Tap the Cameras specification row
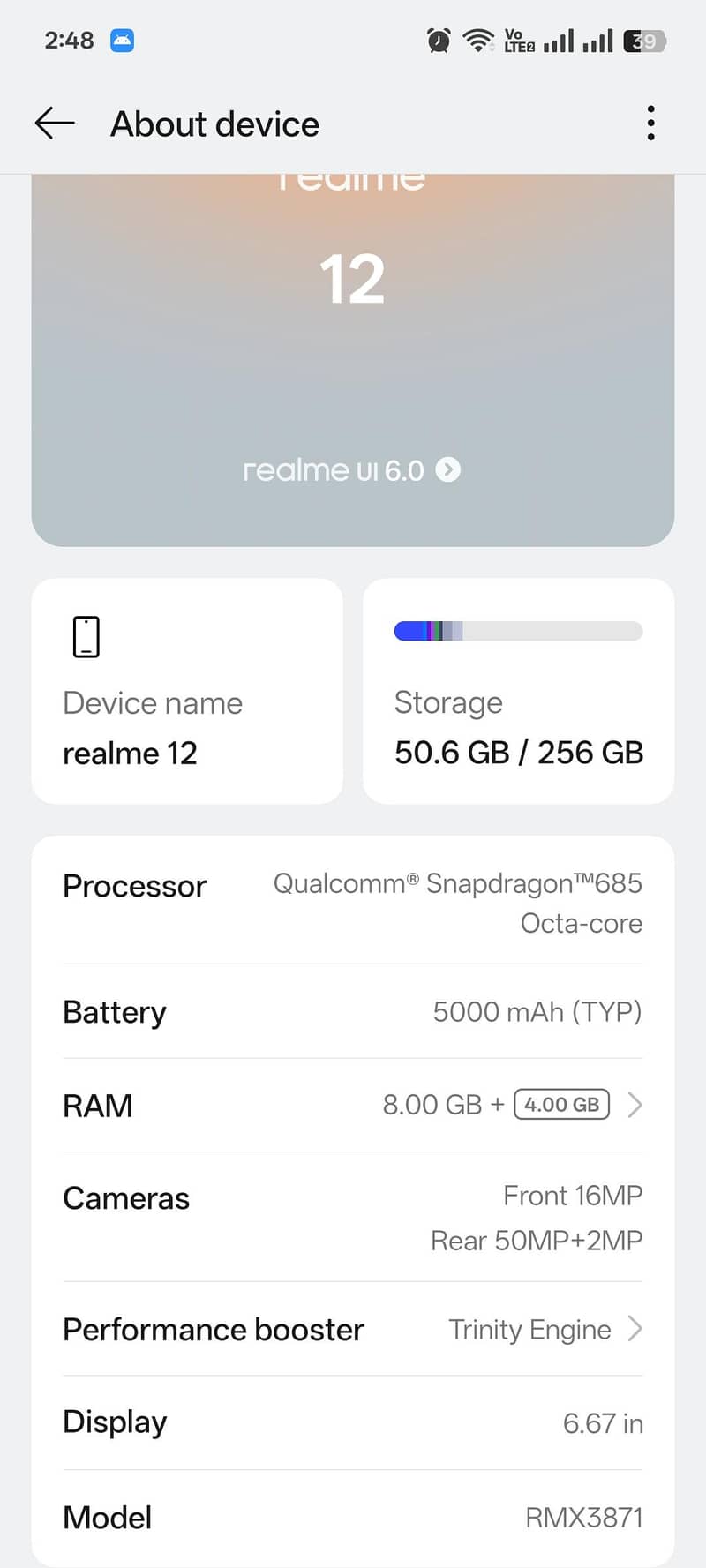 point(353,1218)
